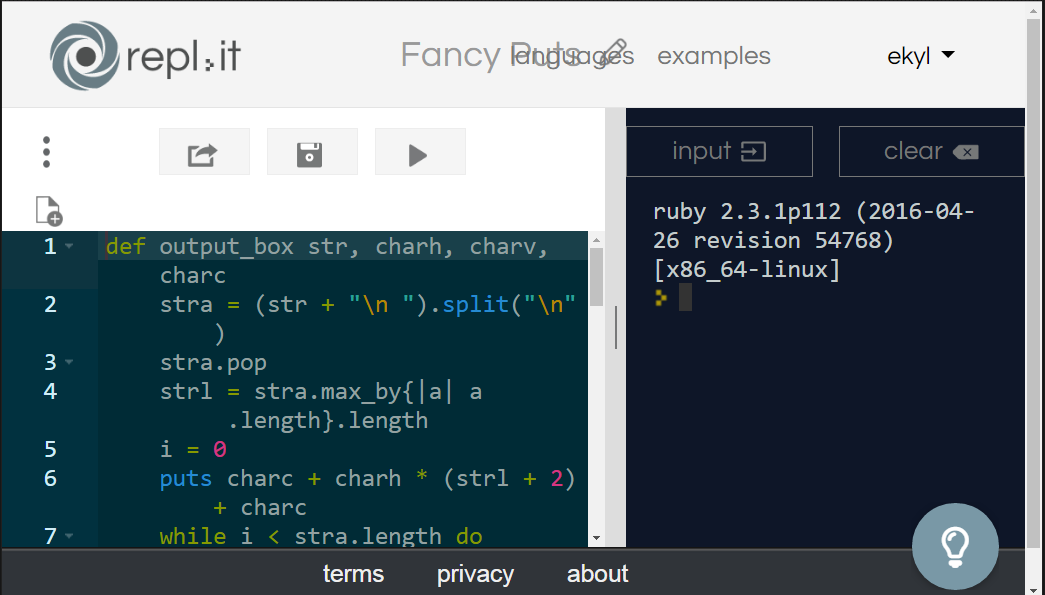Screen dimensions: 1045x595
Task: Collapse code fold at line 7
Action: pos(69,536)
